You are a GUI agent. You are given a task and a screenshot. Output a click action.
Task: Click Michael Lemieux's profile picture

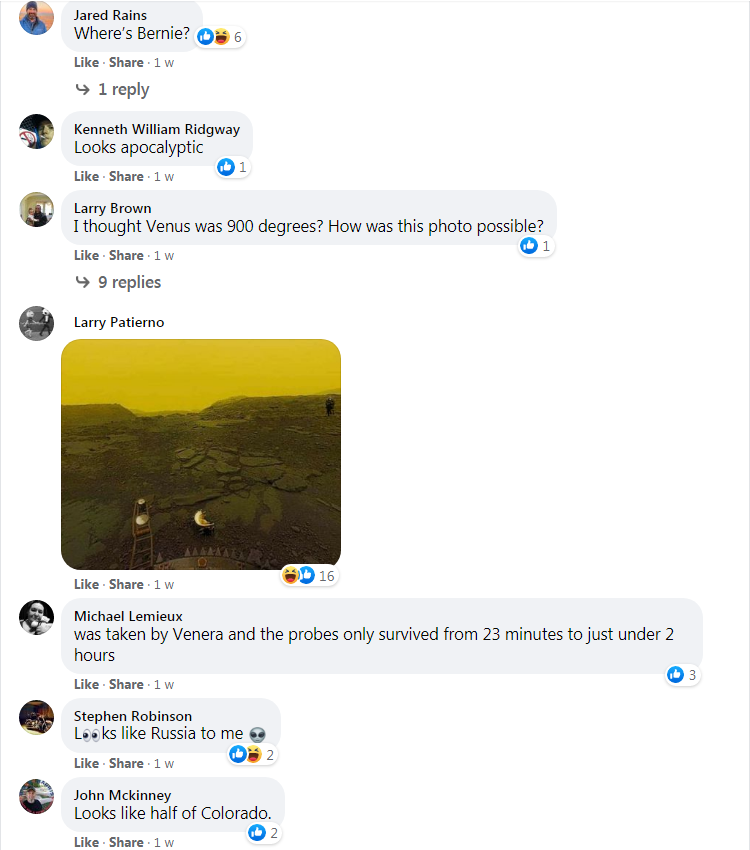pyautogui.click(x=36, y=617)
